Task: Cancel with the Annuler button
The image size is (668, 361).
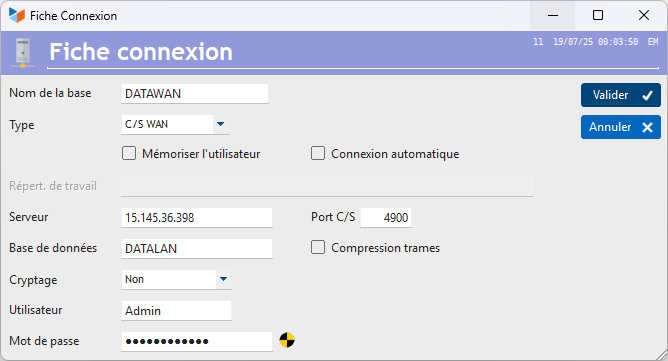Action: pyautogui.click(x=621, y=127)
